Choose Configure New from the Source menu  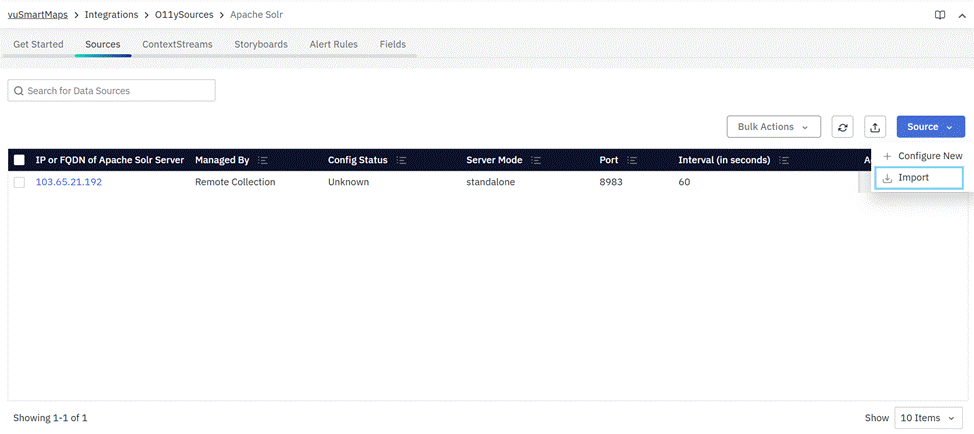(x=929, y=156)
